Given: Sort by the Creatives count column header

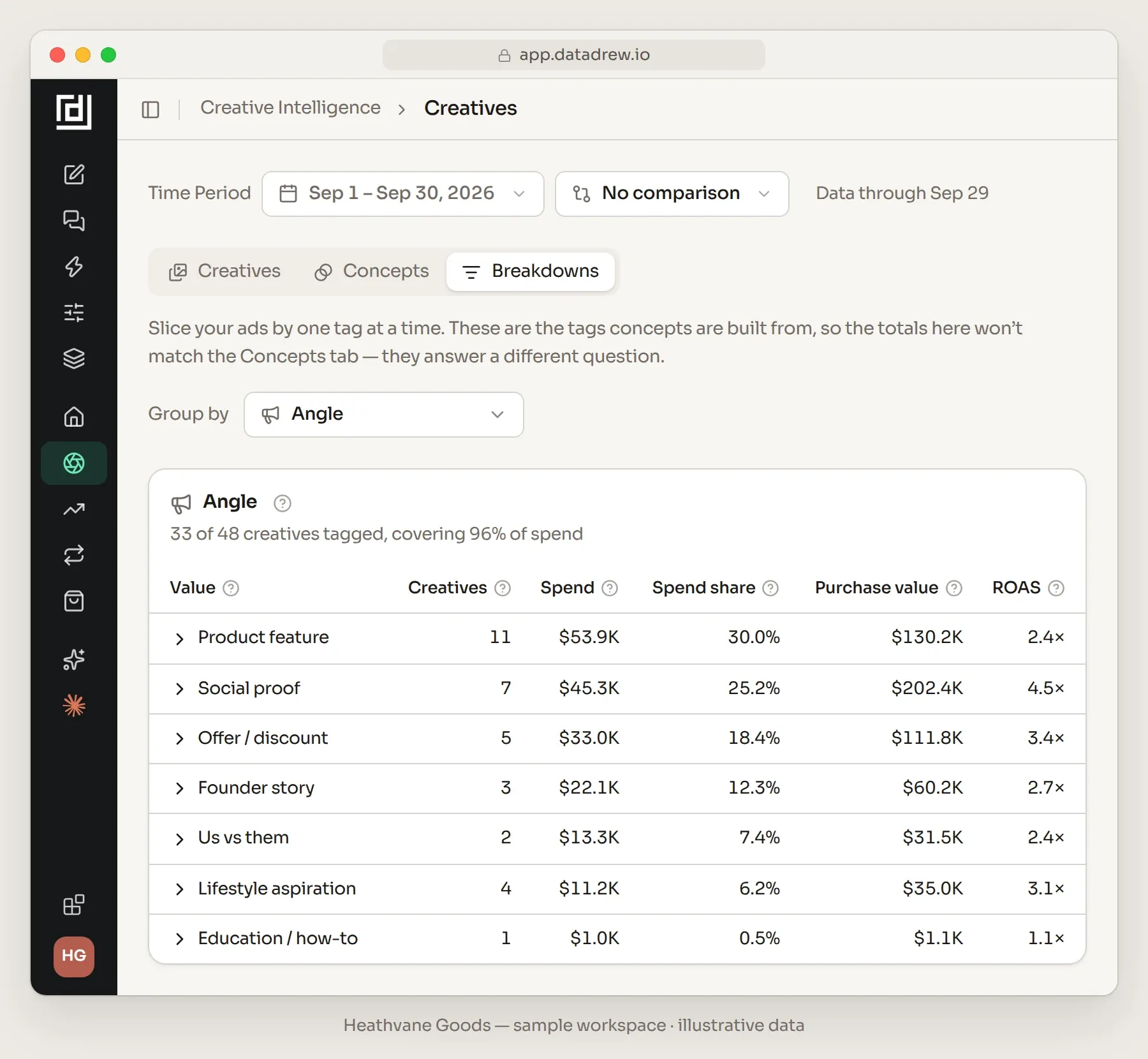Looking at the screenshot, I should point(447,588).
